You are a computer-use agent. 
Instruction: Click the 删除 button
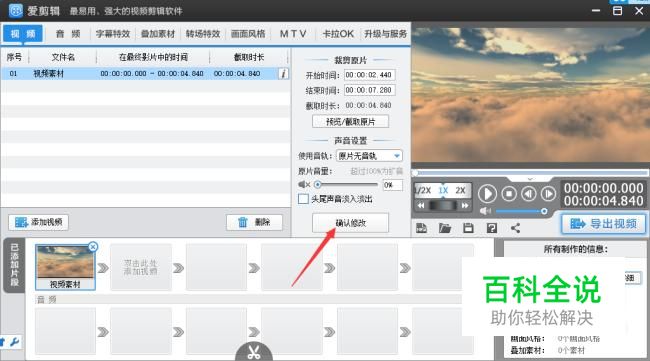(x=254, y=223)
